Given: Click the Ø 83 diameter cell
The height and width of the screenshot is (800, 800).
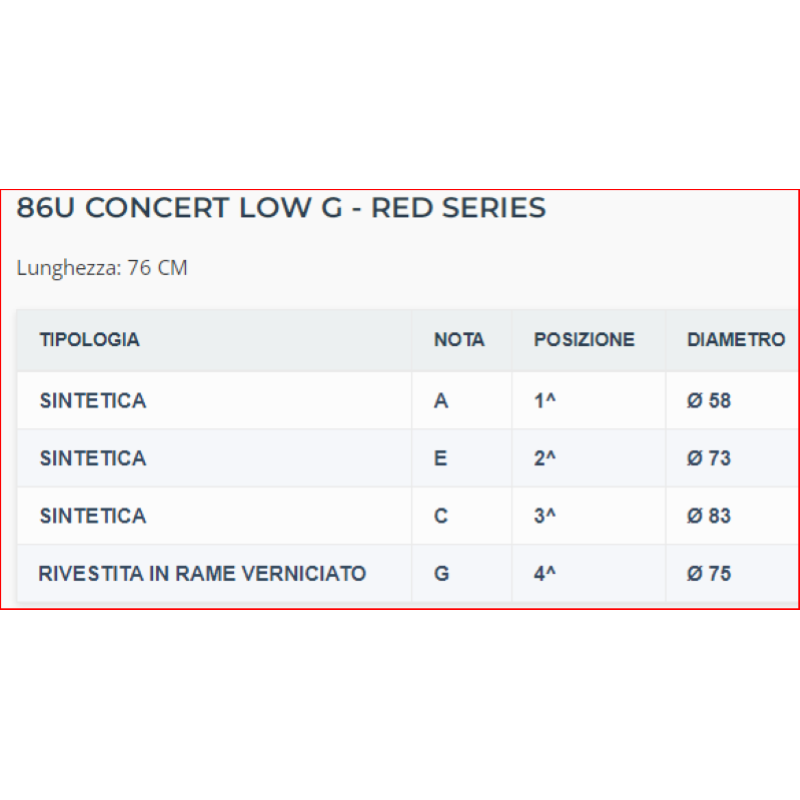Looking at the screenshot, I should [x=709, y=516].
